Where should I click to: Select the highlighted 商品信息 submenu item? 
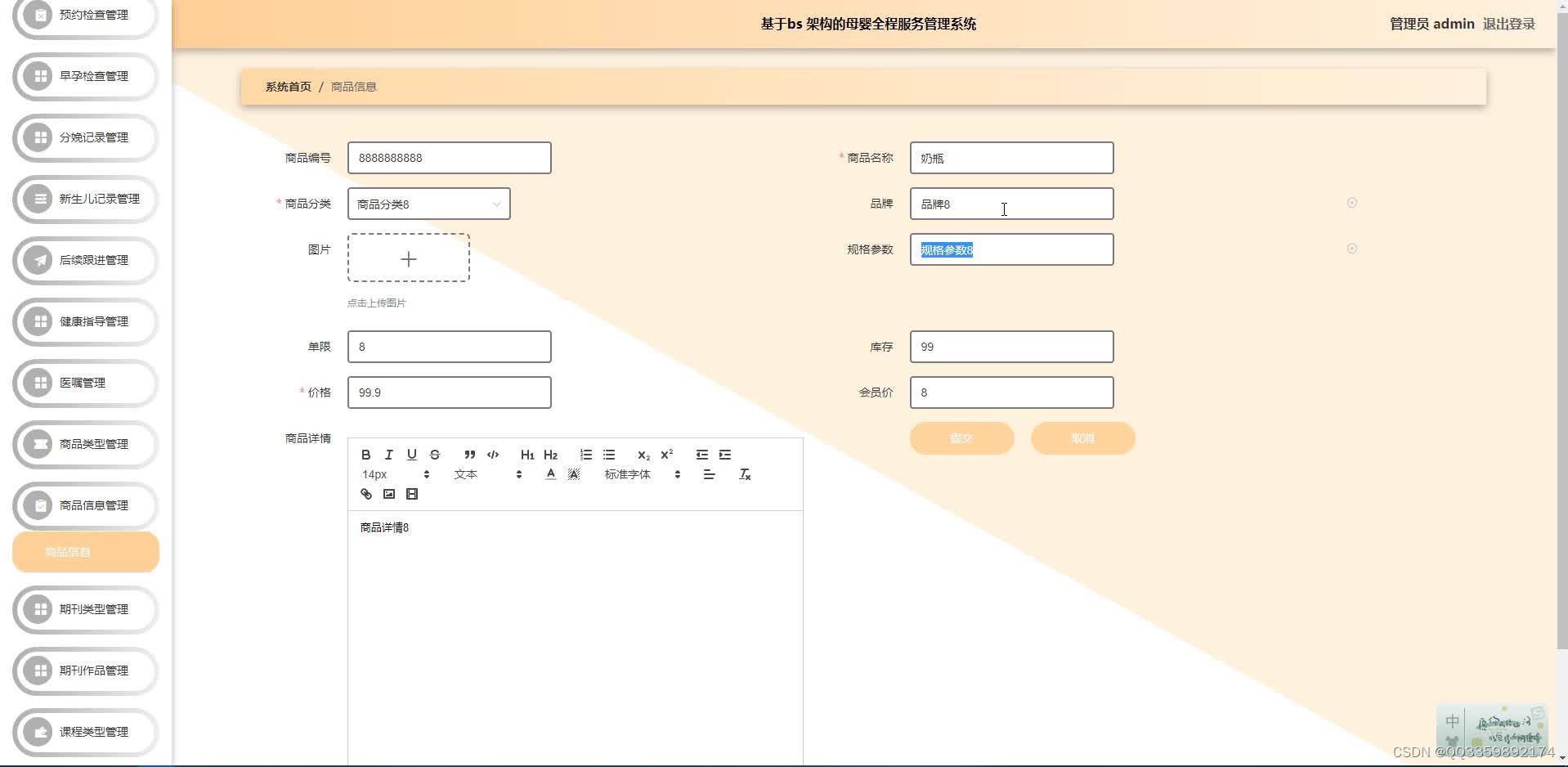point(86,552)
